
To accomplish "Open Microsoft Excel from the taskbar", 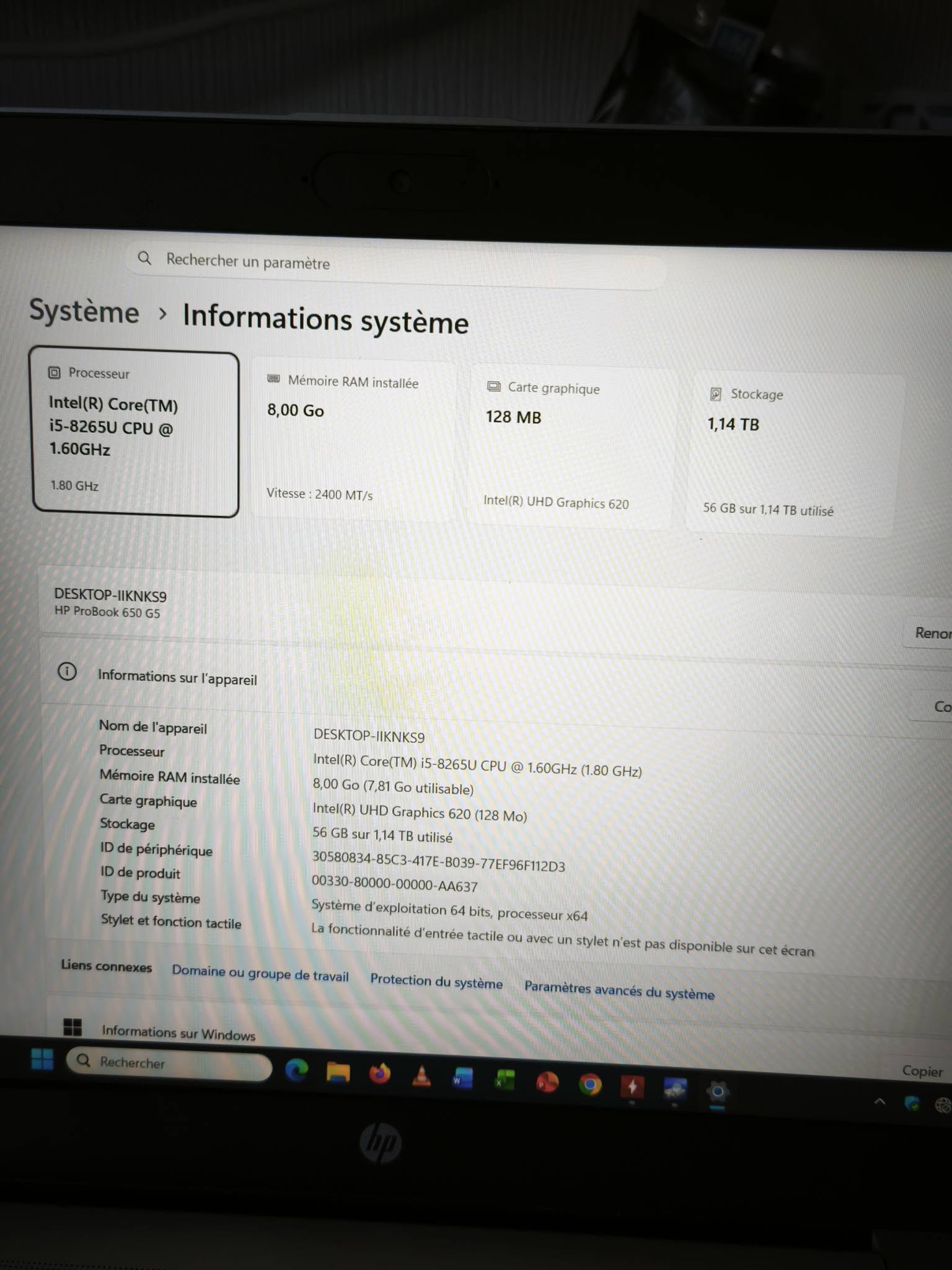I will click(x=505, y=1080).
